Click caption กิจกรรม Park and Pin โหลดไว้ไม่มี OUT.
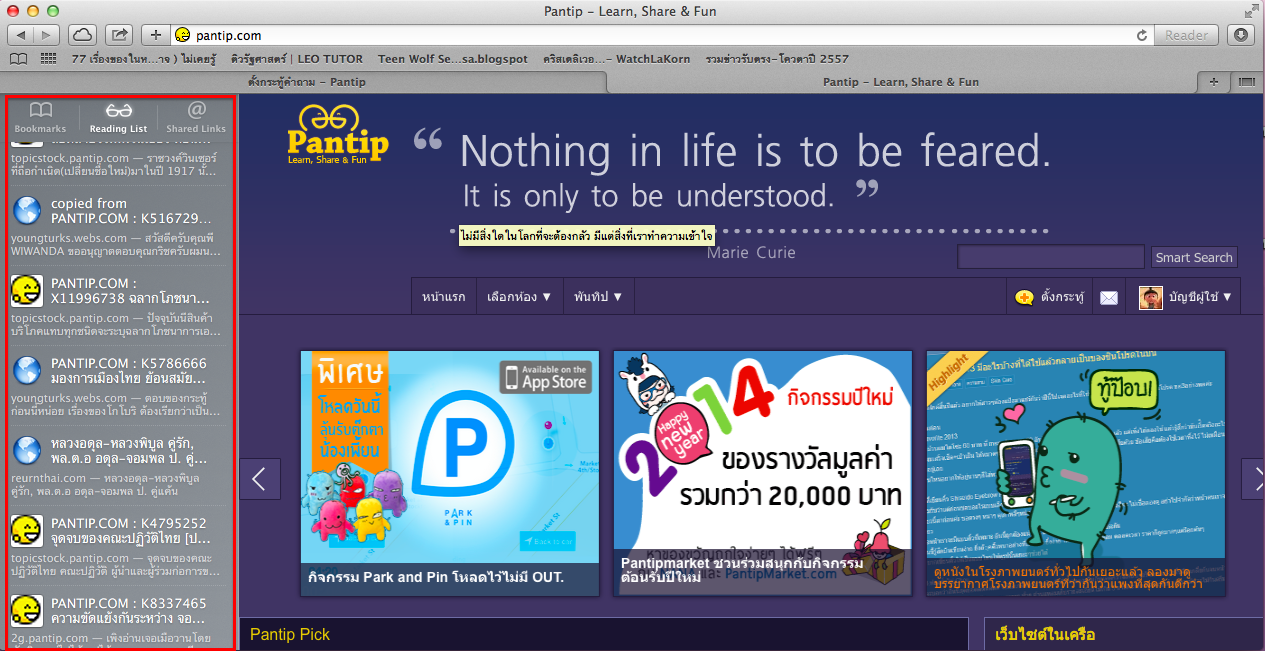Image resolution: width=1265 pixels, height=651 pixels. pos(436,577)
